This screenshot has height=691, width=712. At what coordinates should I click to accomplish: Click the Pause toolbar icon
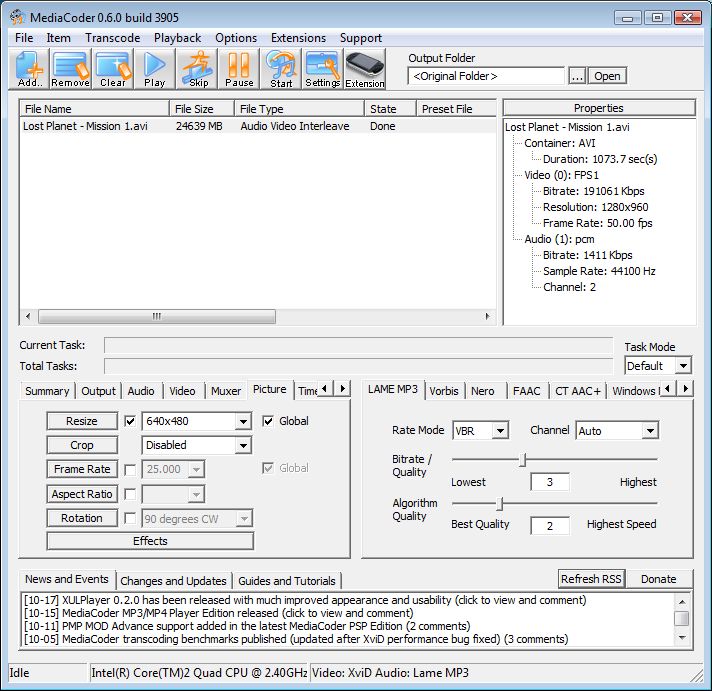tap(239, 69)
